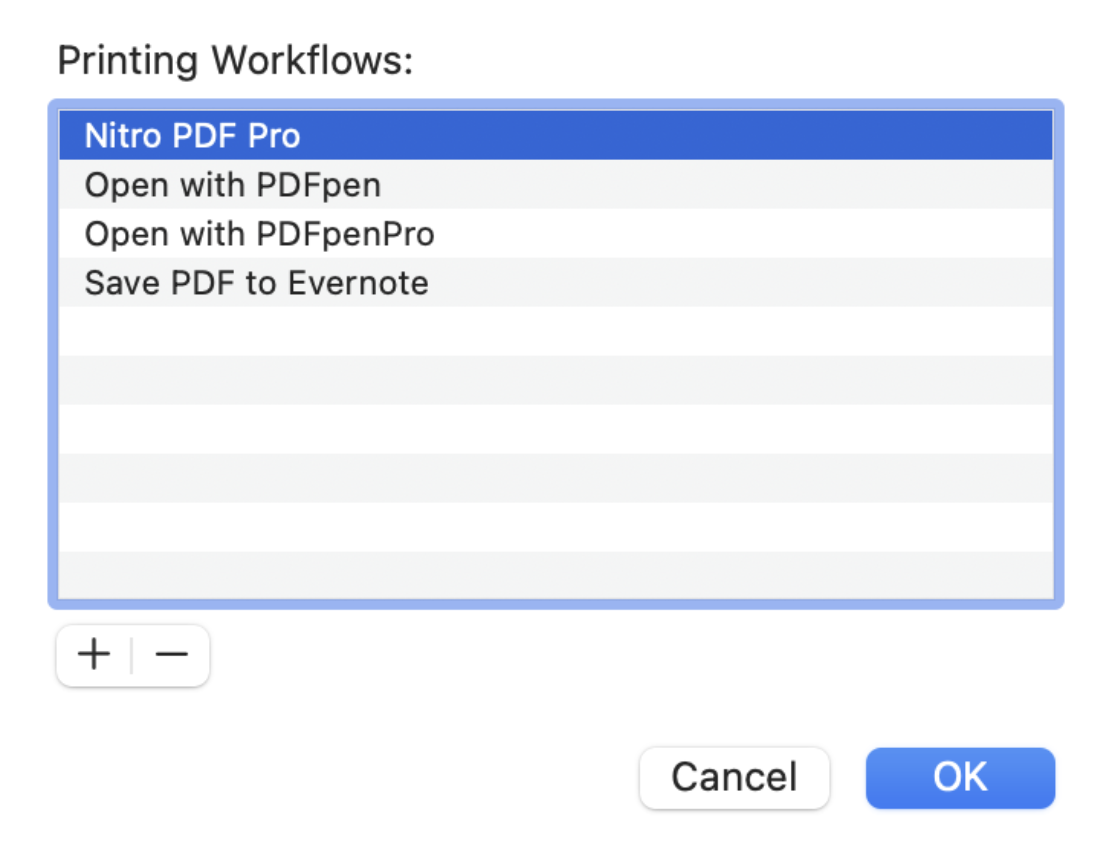1118x852 pixels.
Task: Click blank space right of Open with PDFpenPro text
Action: 740,234
